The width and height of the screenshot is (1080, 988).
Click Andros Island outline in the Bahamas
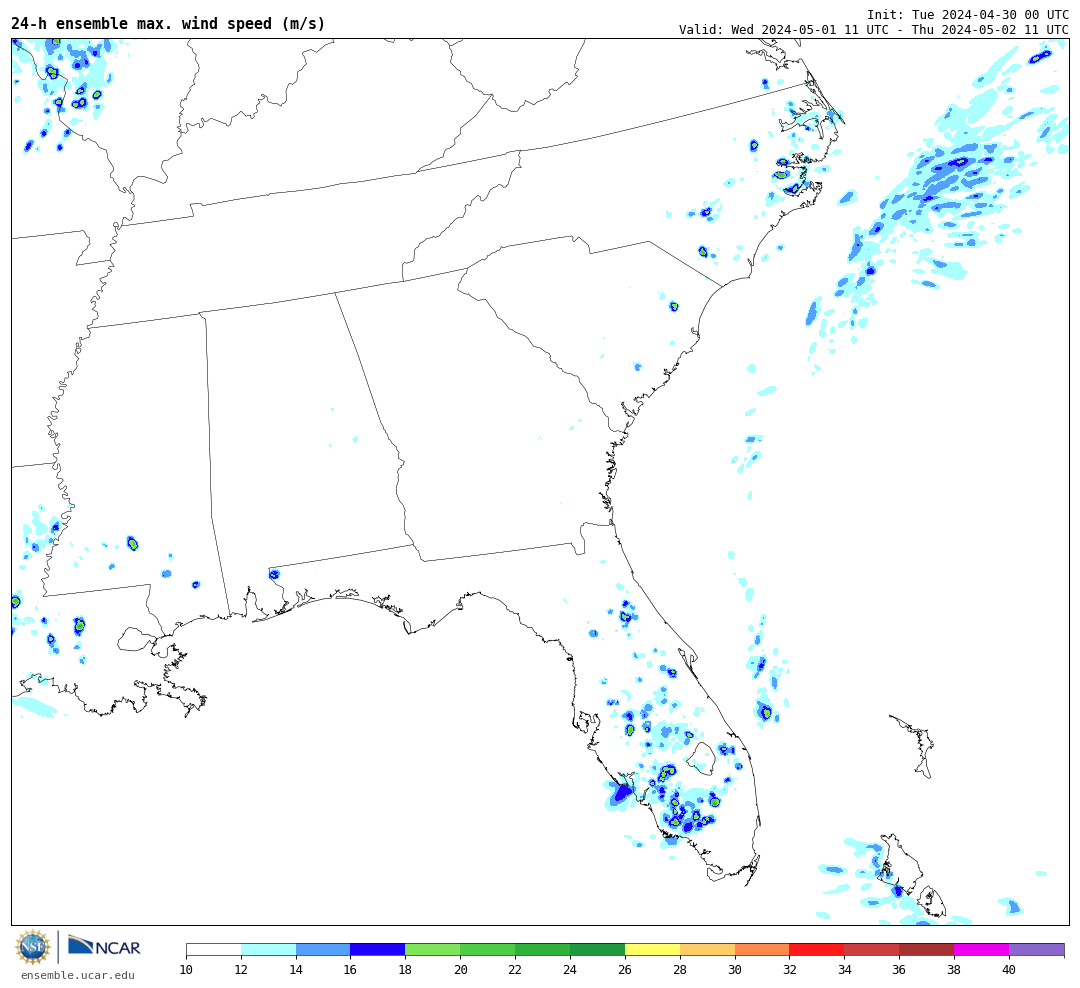(902, 865)
